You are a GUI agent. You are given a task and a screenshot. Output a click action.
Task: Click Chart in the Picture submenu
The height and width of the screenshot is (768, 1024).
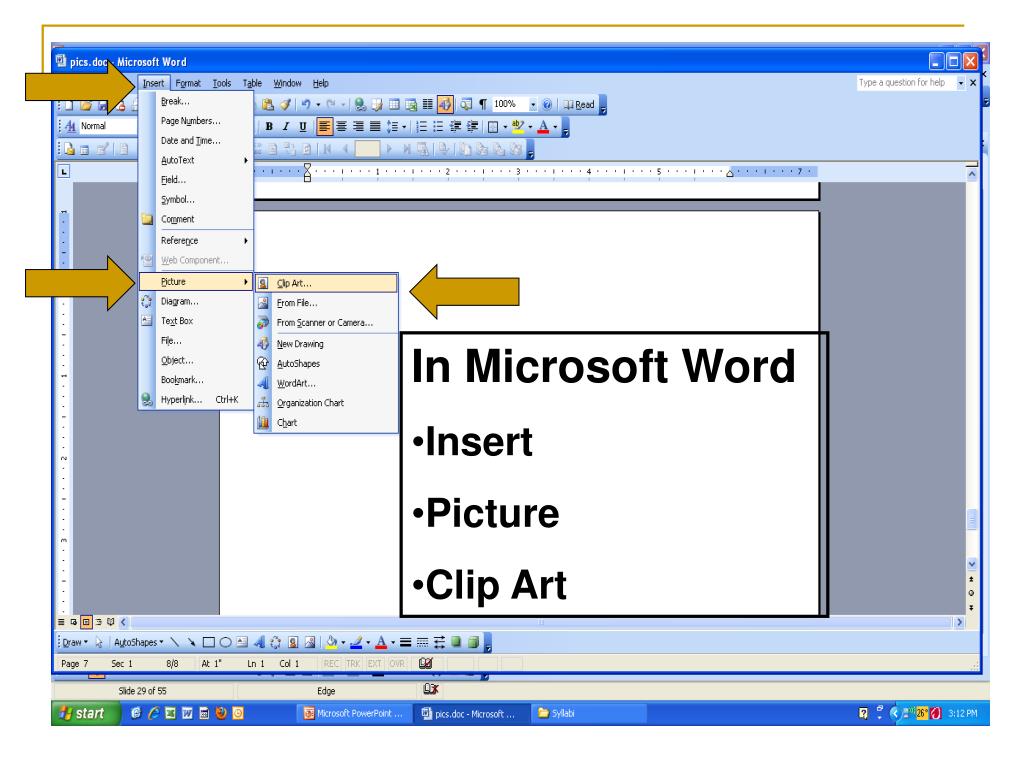pyautogui.click(x=326, y=423)
